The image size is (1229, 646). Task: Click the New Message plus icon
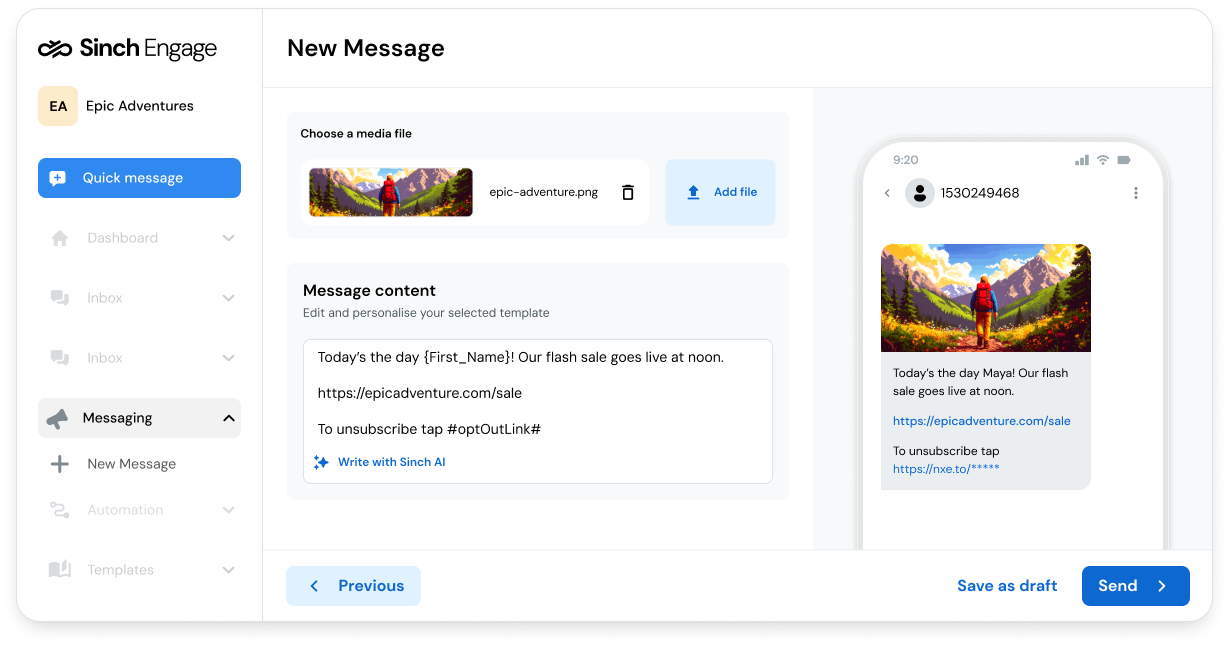tap(60, 463)
